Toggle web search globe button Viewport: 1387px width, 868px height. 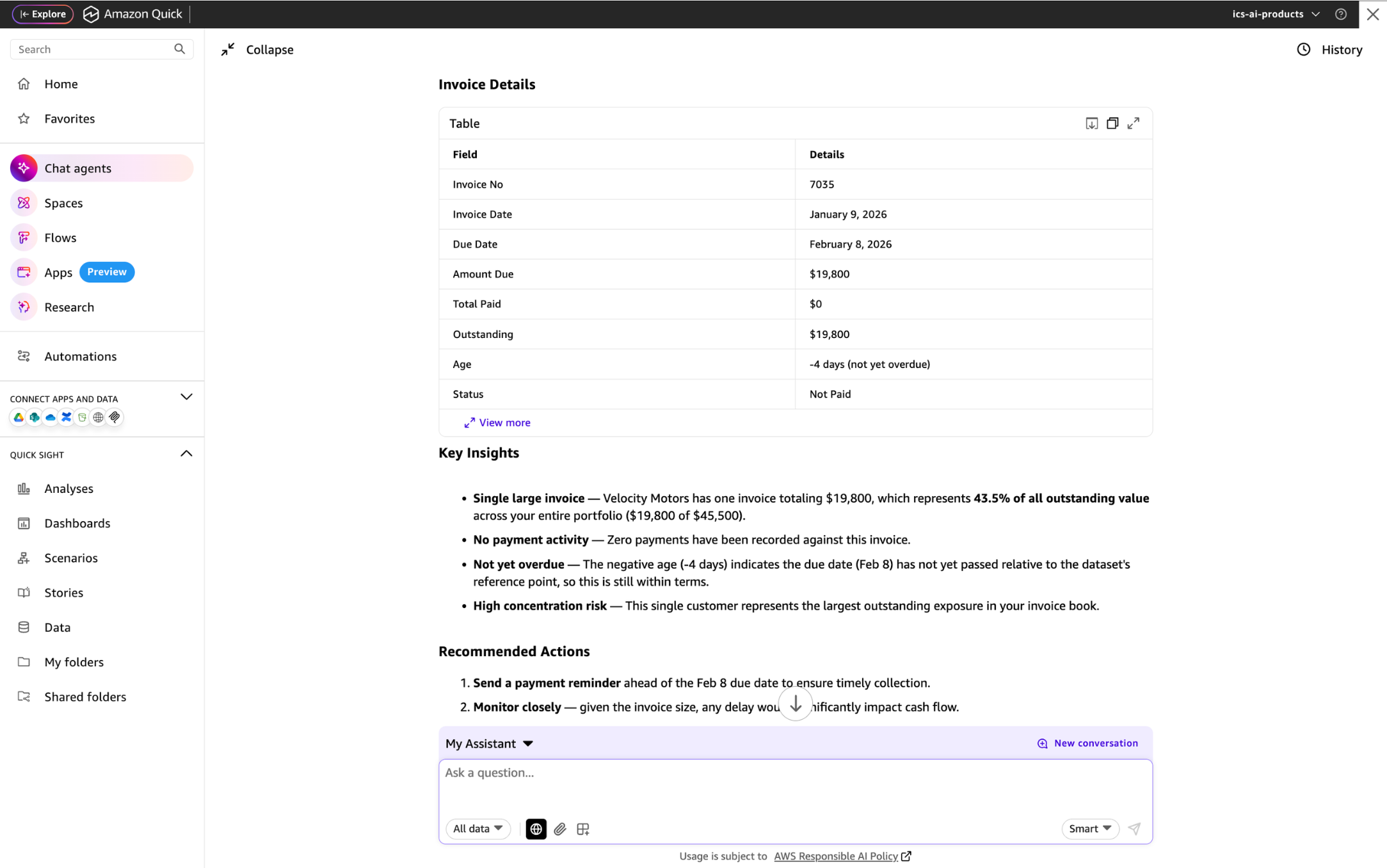point(536,829)
